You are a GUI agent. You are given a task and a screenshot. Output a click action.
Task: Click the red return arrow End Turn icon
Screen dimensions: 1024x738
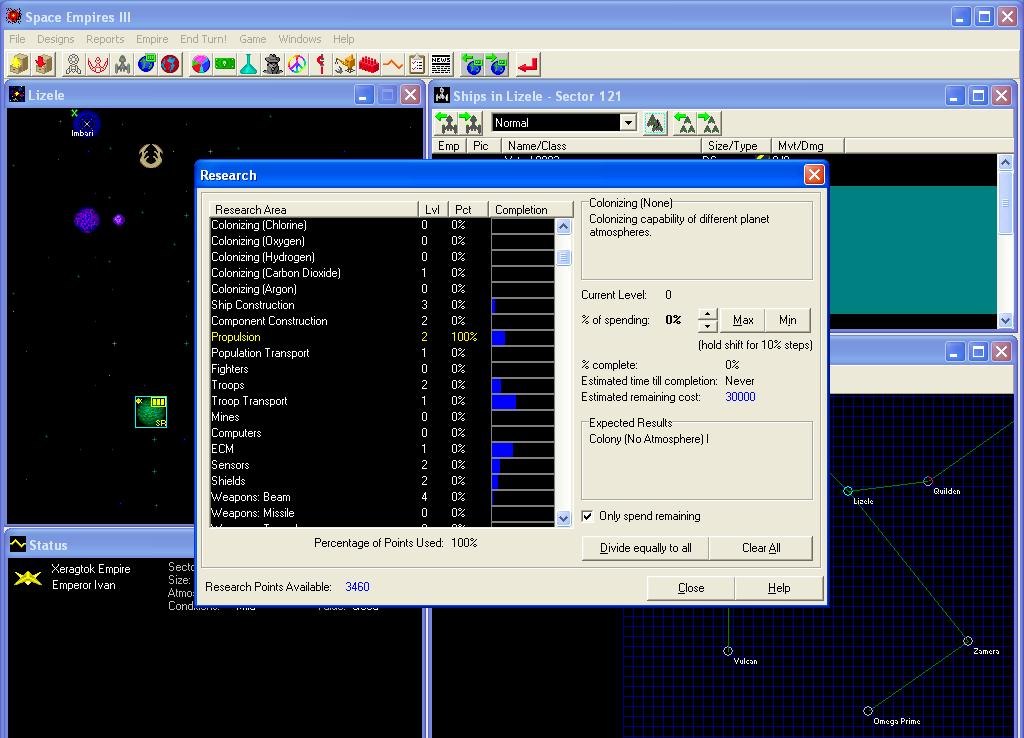[x=528, y=65]
